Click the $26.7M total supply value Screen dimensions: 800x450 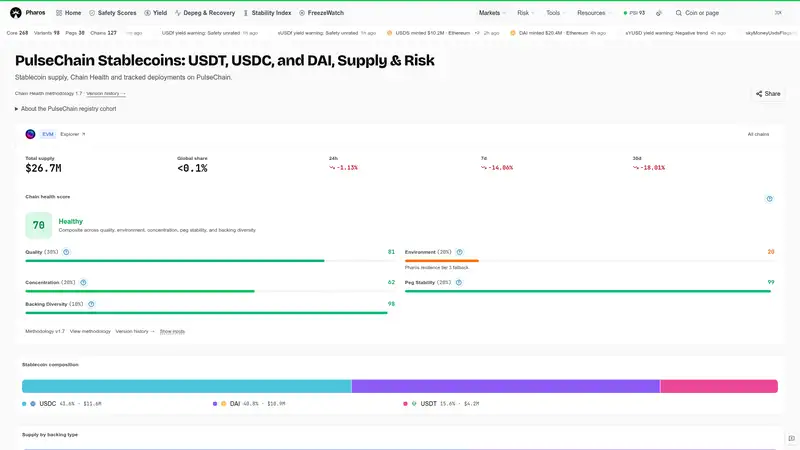[43, 168]
